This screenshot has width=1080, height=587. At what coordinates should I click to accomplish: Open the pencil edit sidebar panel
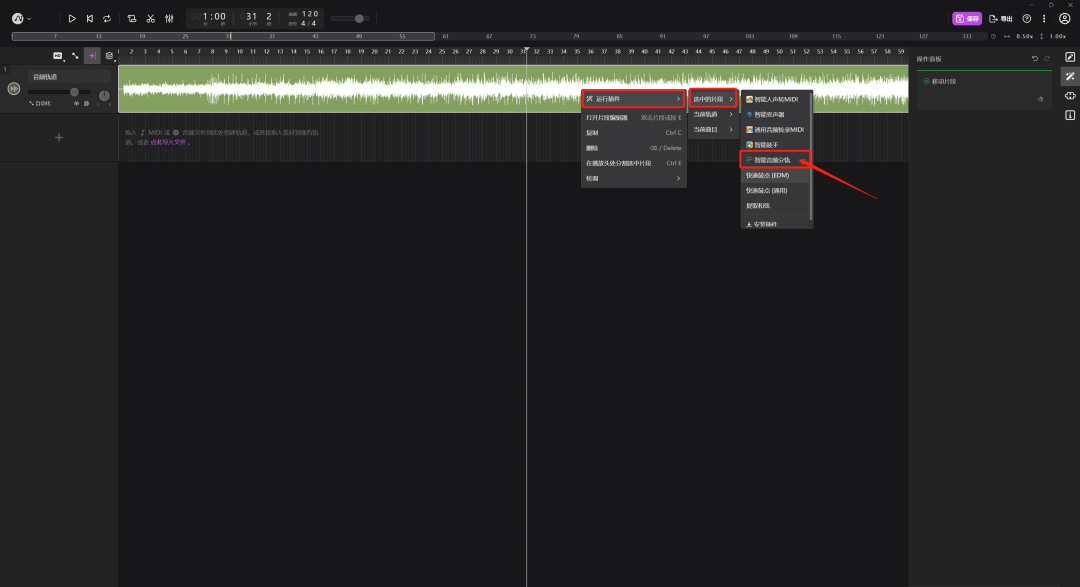click(1070, 57)
